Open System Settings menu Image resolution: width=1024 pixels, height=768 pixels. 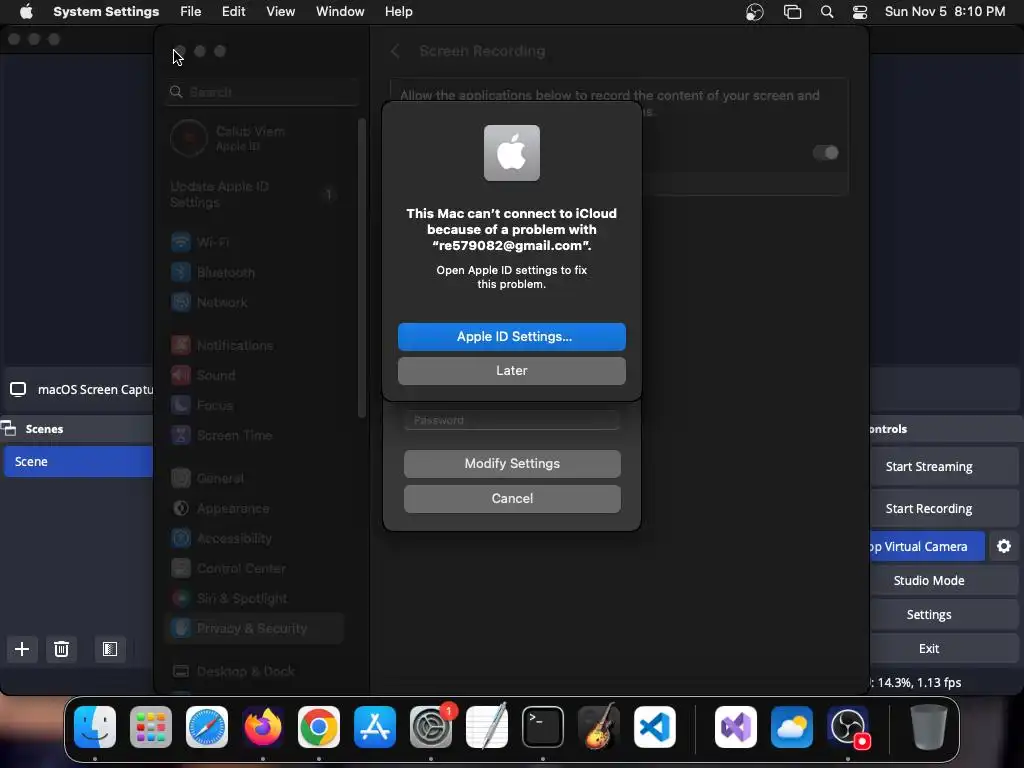(106, 11)
